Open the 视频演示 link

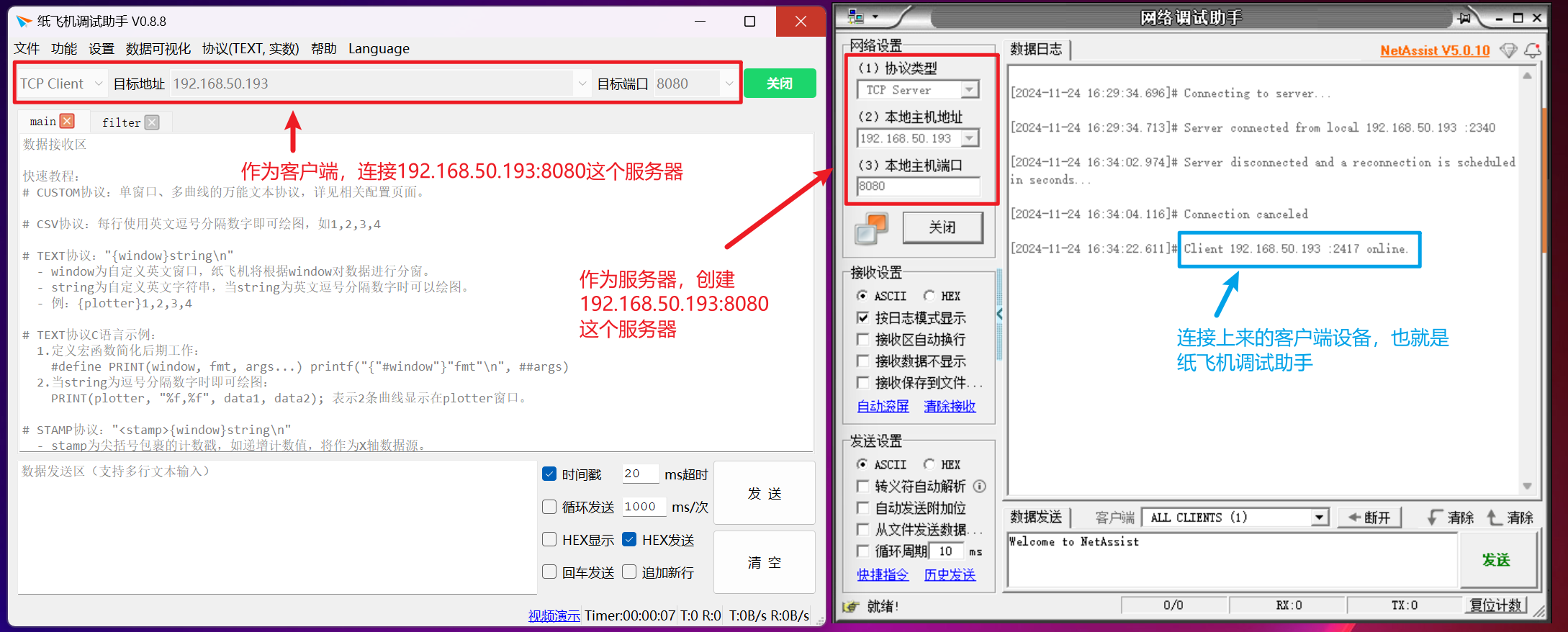tap(554, 615)
